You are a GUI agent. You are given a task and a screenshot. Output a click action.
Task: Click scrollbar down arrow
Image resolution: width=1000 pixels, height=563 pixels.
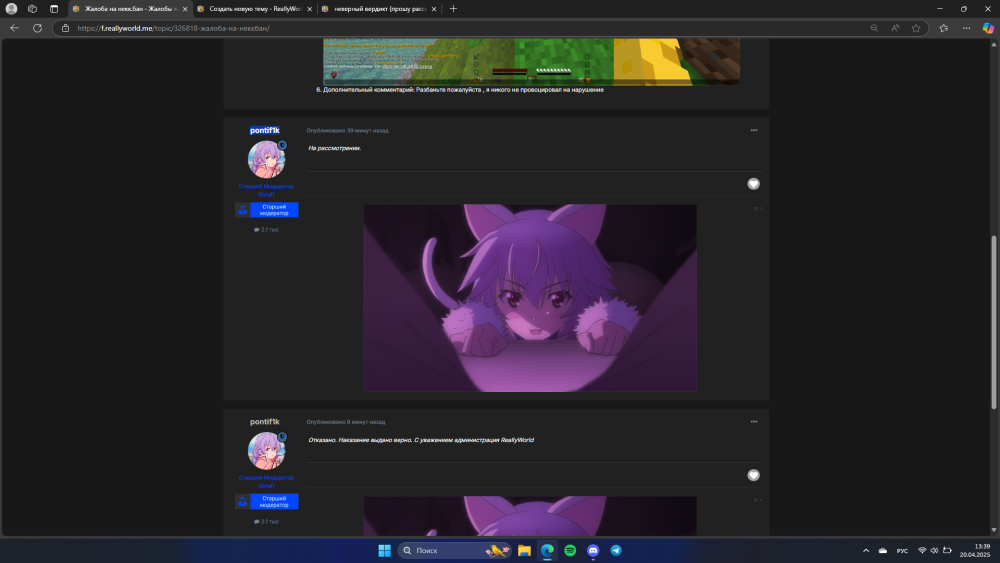[x=994, y=530]
